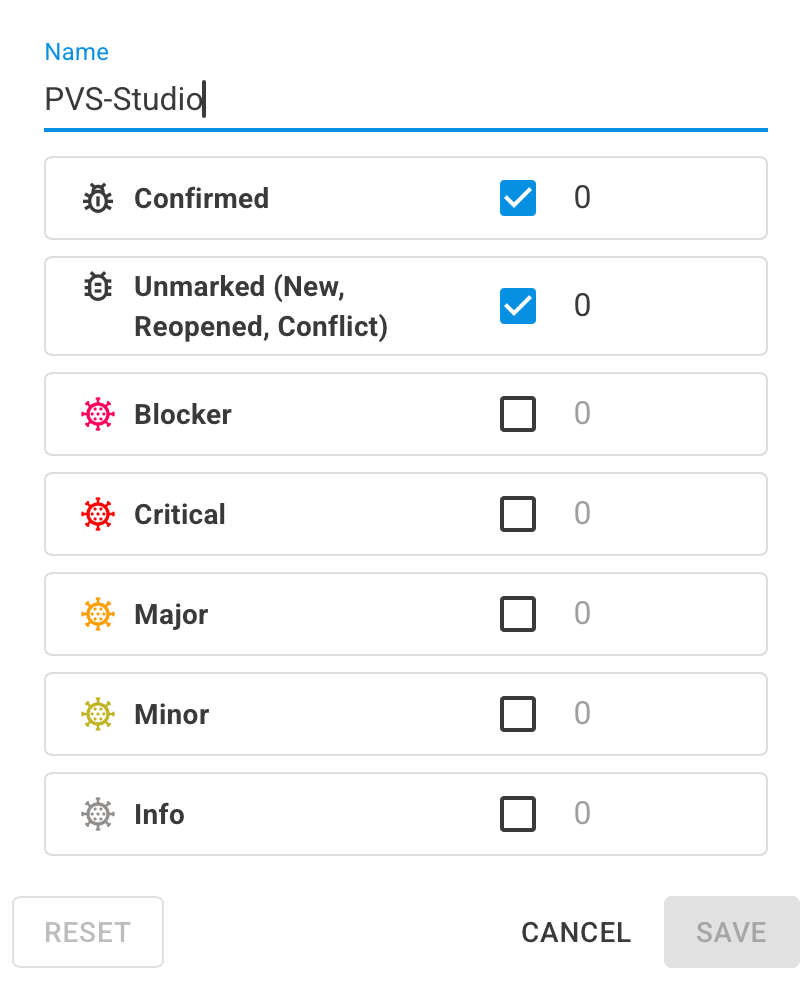This screenshot has width=812, height=982.
Task: Click the SAVE button
Action: (731, 932)
